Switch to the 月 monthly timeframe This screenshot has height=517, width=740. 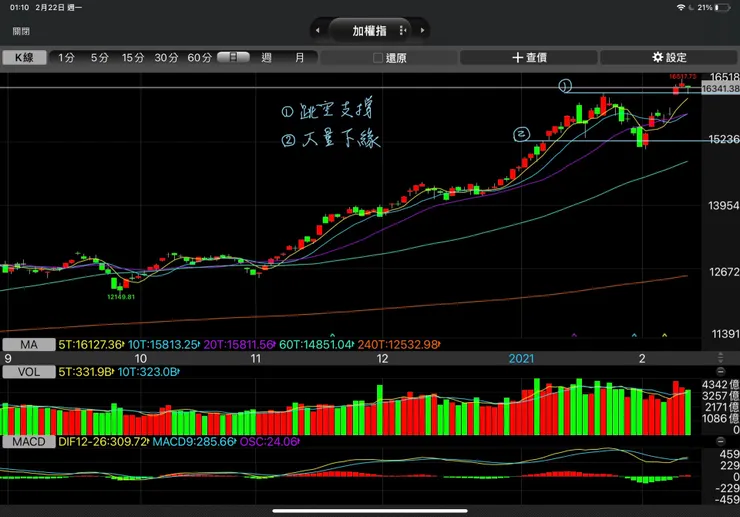point(299,58)
